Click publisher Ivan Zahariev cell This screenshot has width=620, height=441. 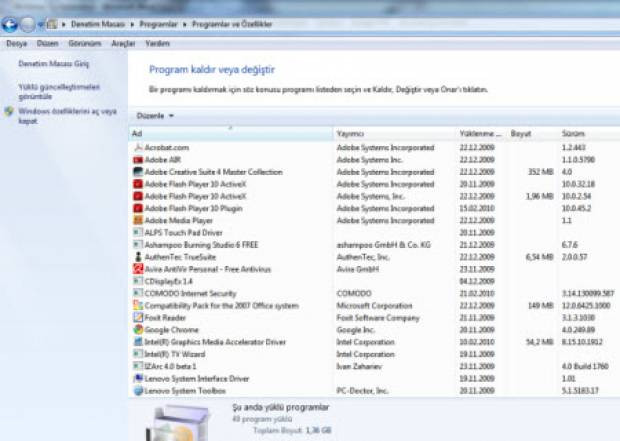pyautogui.click(x=359, y=366)
